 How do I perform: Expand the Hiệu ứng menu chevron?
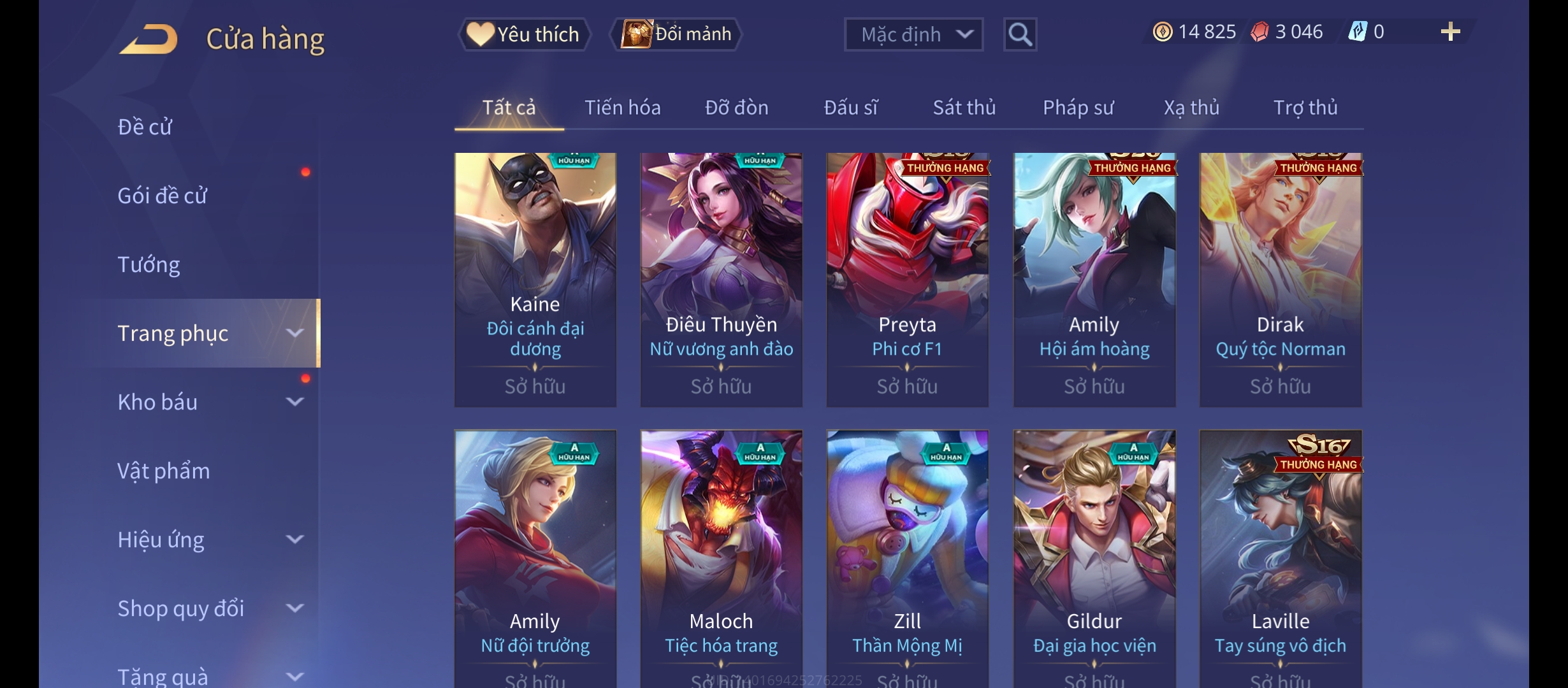(x=294, y=540)
